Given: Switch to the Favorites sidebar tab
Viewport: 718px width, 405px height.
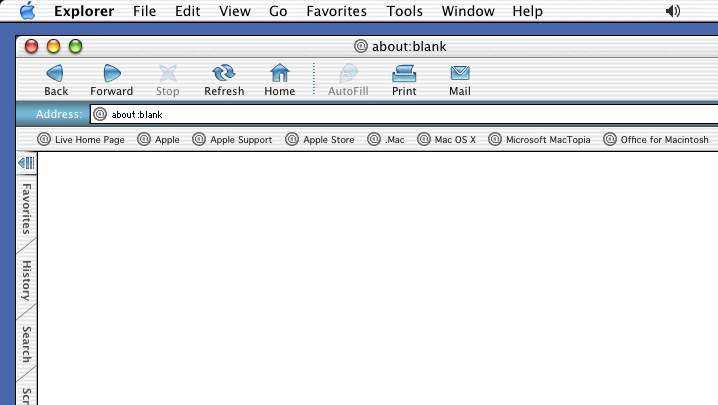Looking at the screenshot, I should pyautogui.click(x=27, y=209).
